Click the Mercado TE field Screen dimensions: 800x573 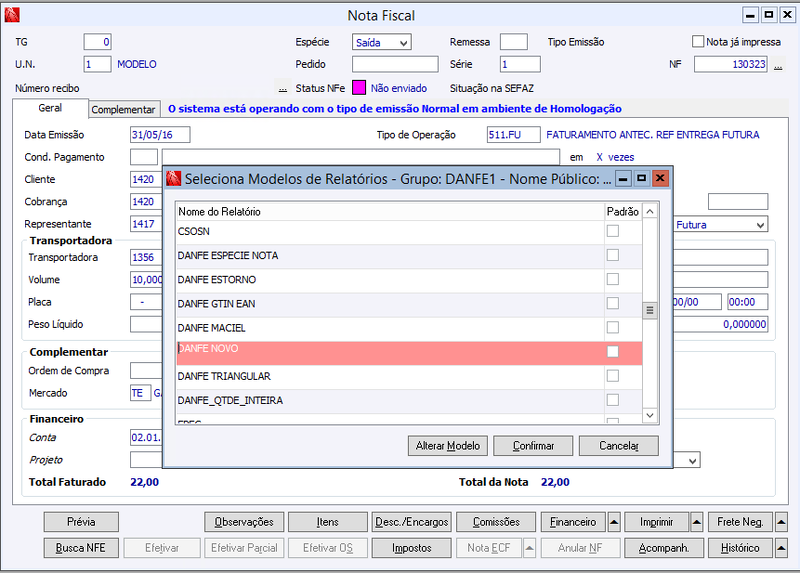(140, 393)
